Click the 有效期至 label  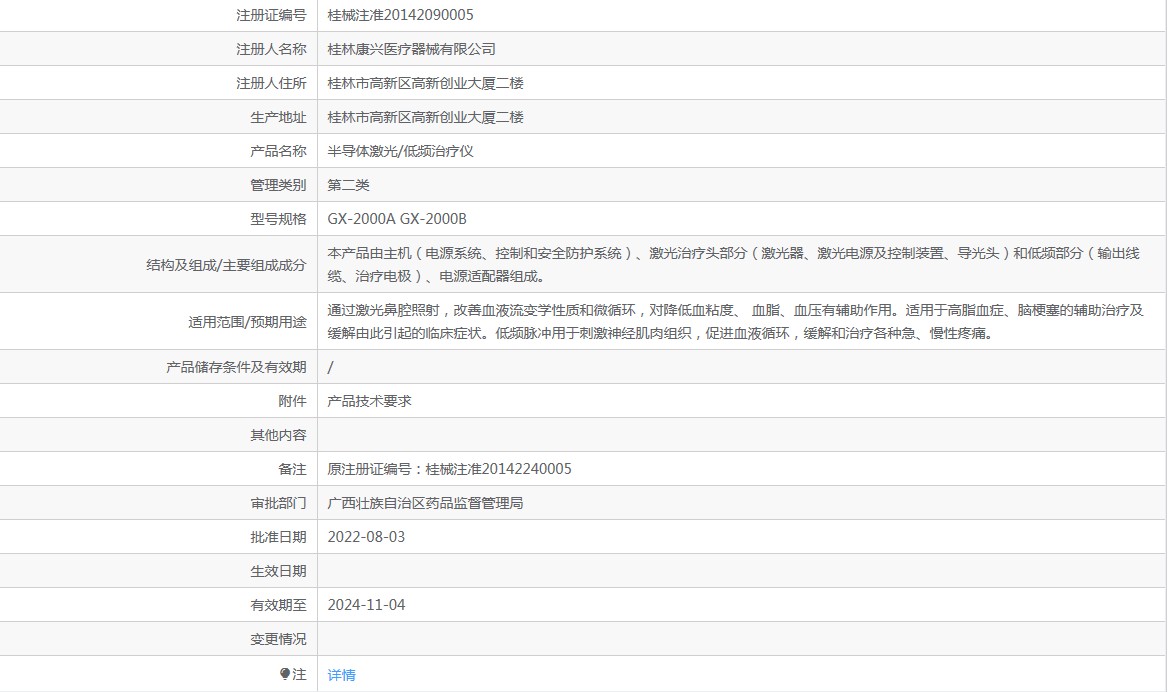coord(278,605)
